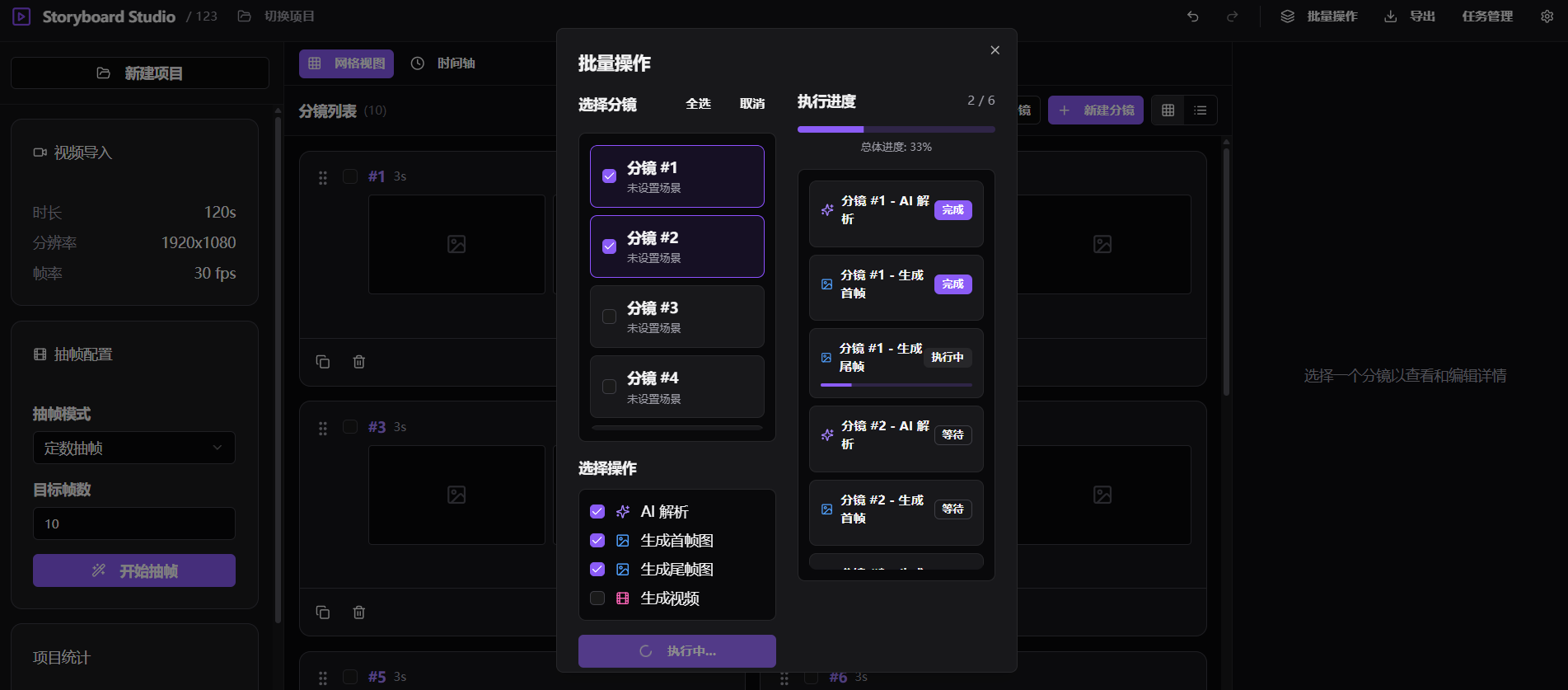The image size is (1568, 690).
Task: Toggle the AI 解析 operation checkbox
Action: [597, 512]
